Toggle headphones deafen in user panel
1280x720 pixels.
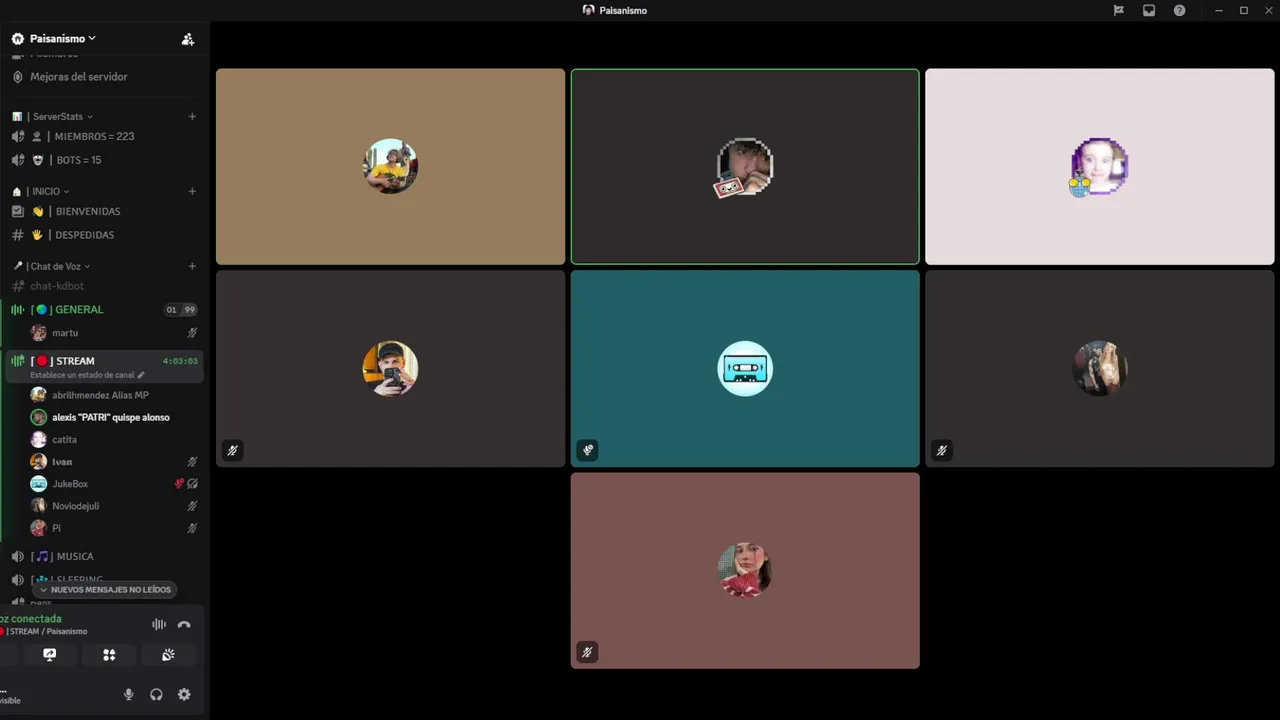click(x=156, y=694)
